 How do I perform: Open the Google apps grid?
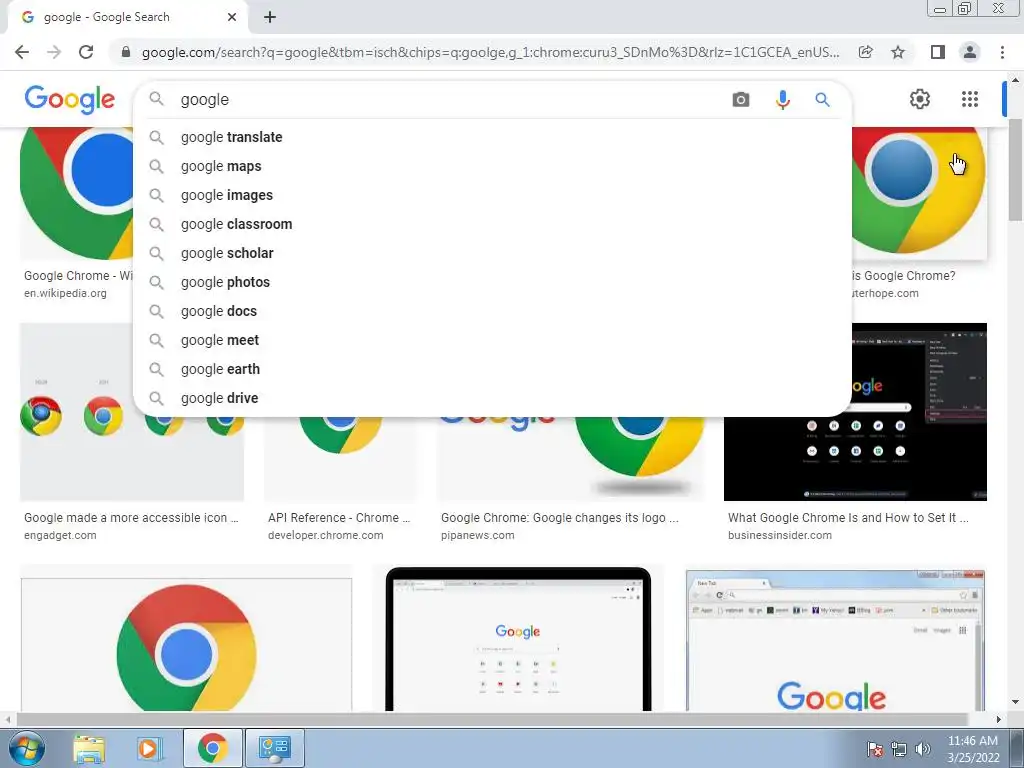pos(970,99)
